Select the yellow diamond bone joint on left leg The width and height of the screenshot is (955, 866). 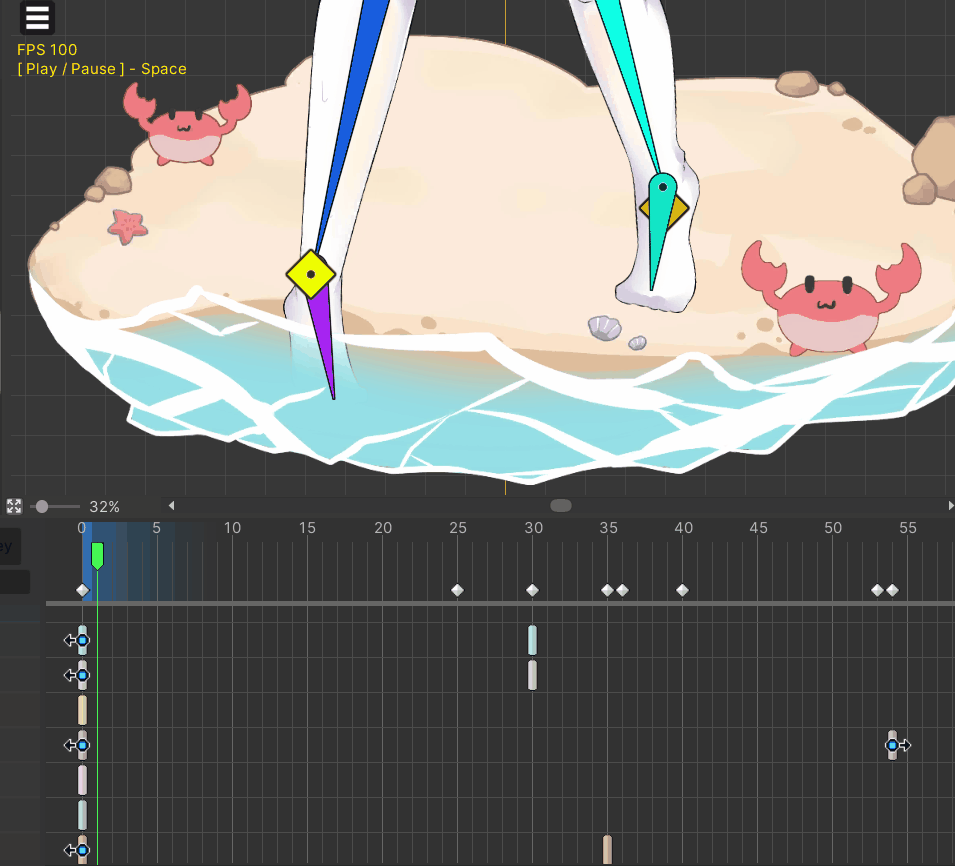(311, 274)
